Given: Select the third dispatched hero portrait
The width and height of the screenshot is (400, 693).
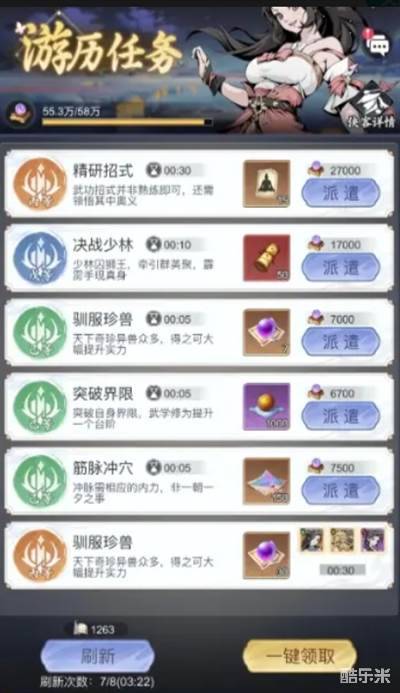Looking at the screenshot, I should 373,540.
